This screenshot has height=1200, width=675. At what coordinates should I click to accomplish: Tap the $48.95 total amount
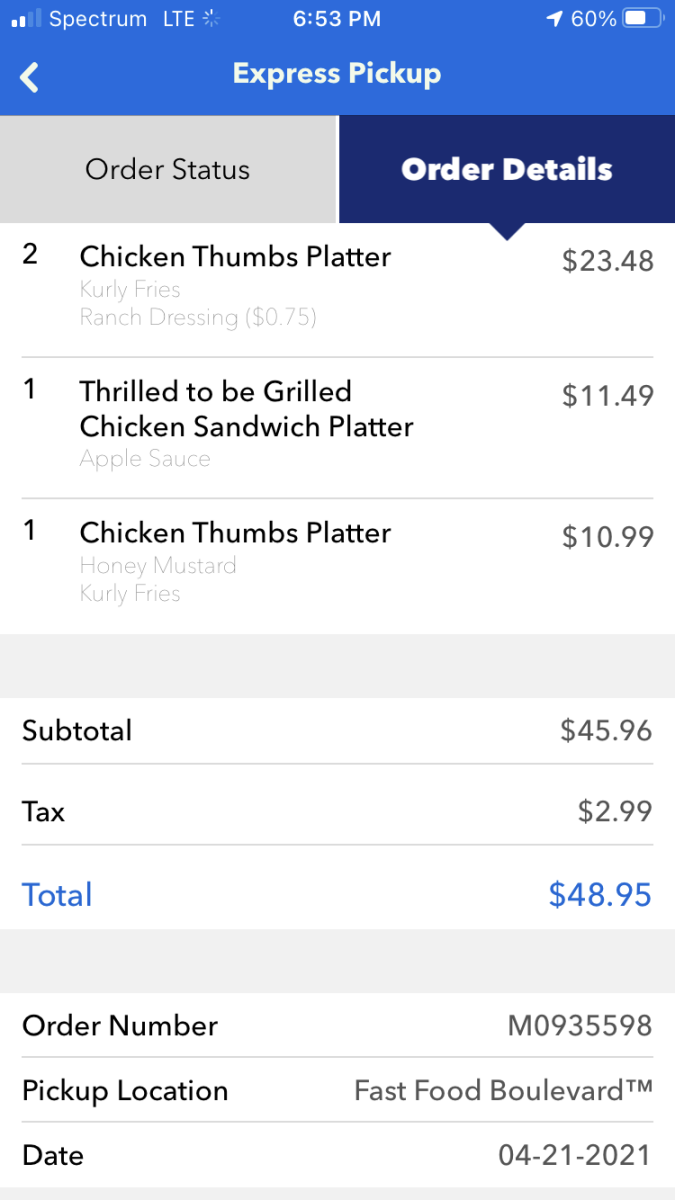[600, 894]
